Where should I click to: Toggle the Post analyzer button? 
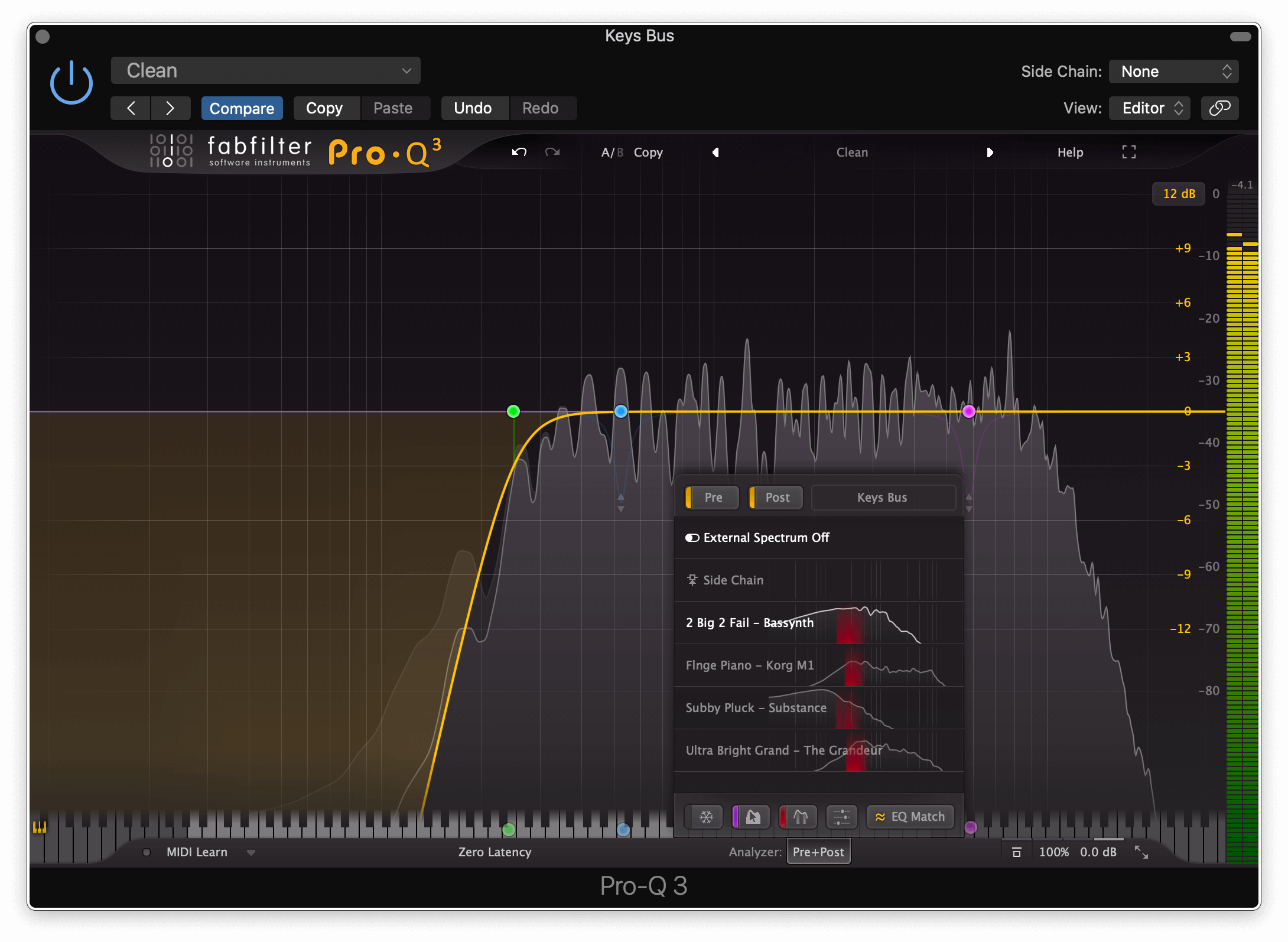tap(775, 497)
